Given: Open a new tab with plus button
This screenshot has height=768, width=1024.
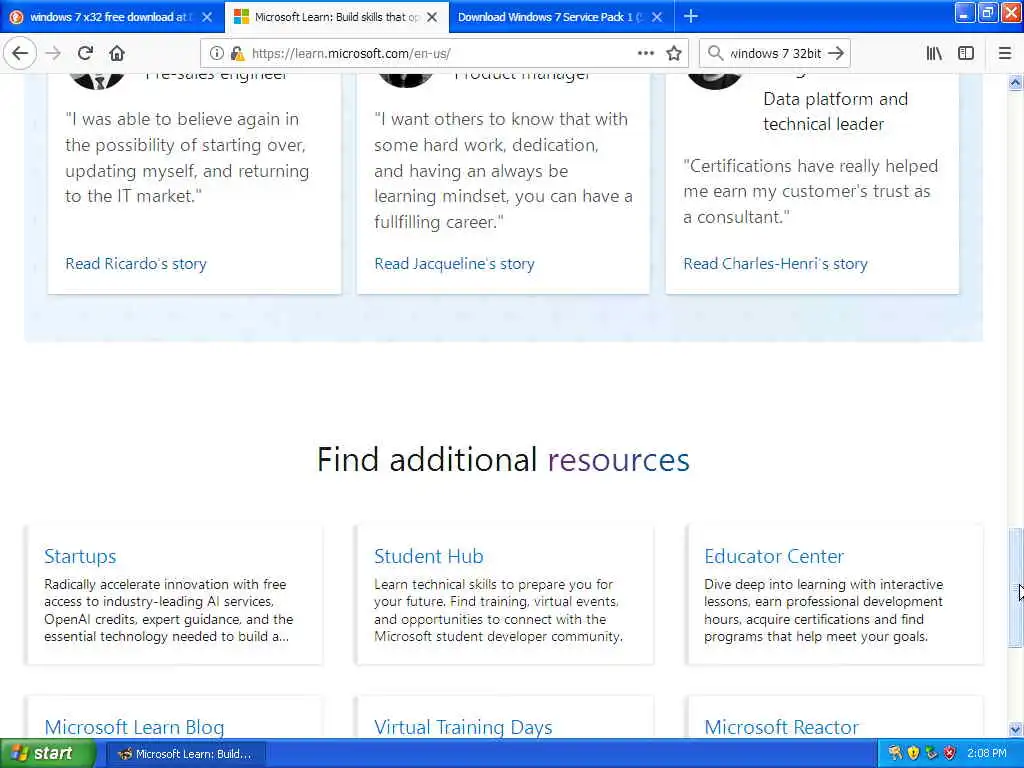Looking at the screenshot, I should 690,16.
